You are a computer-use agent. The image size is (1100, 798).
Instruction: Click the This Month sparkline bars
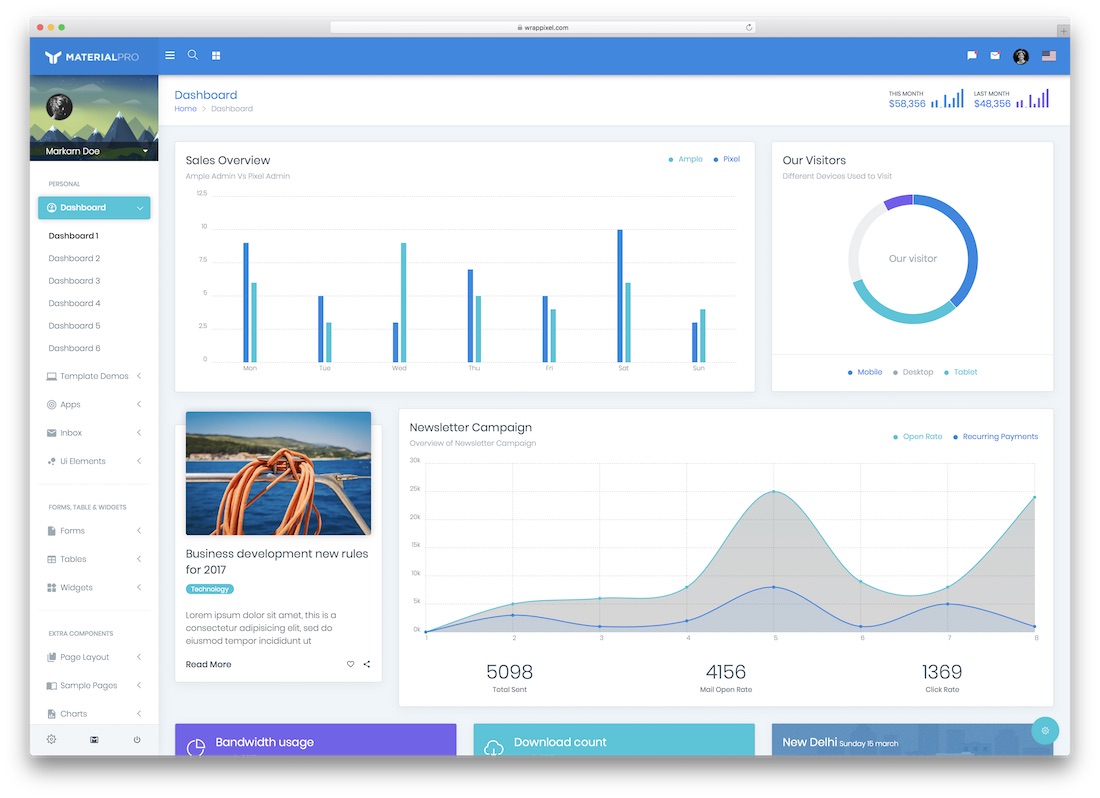948,99
